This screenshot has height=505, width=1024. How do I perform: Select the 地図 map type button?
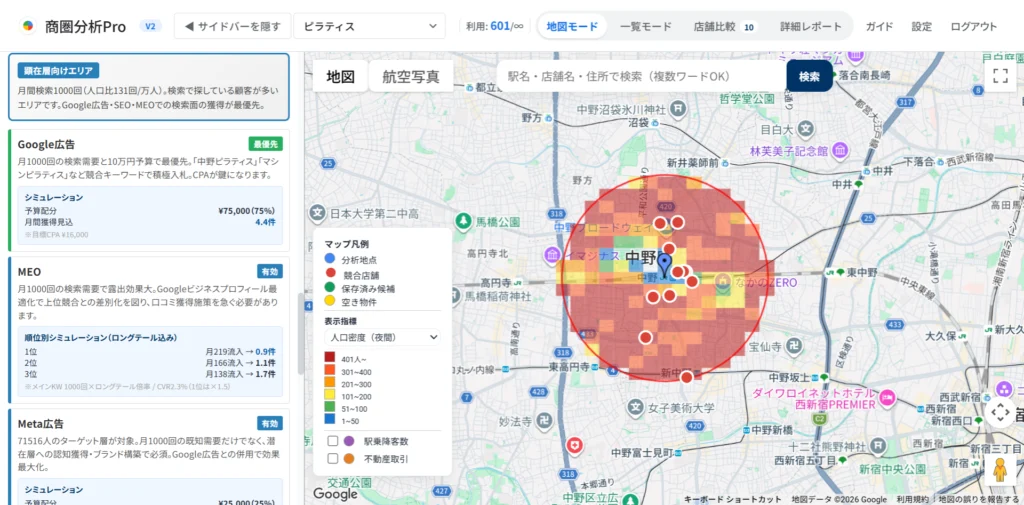[x=340, y=76]
